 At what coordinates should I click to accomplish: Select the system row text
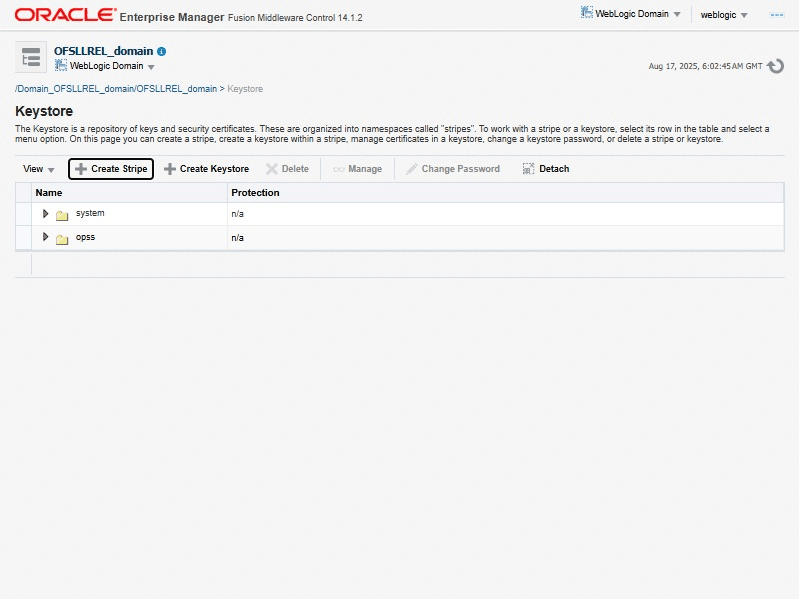(90, 213)
